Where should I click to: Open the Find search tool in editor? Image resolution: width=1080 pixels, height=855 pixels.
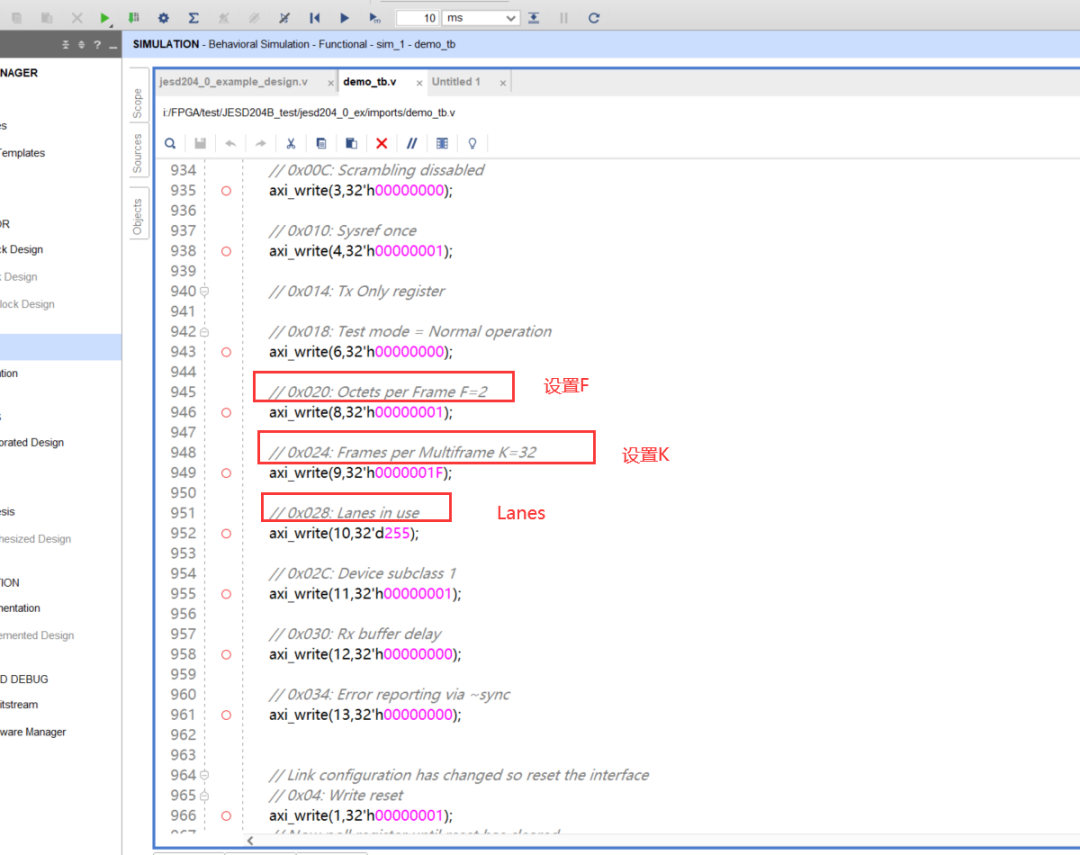170,143
